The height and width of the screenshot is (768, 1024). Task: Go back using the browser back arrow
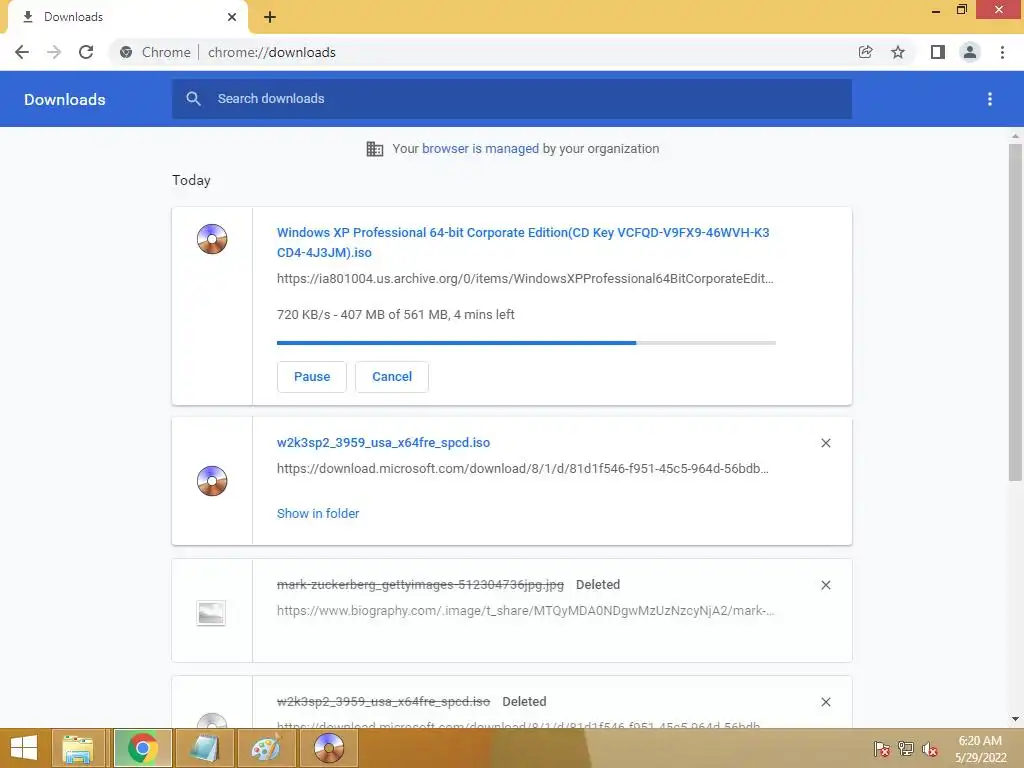click(22, 52)
